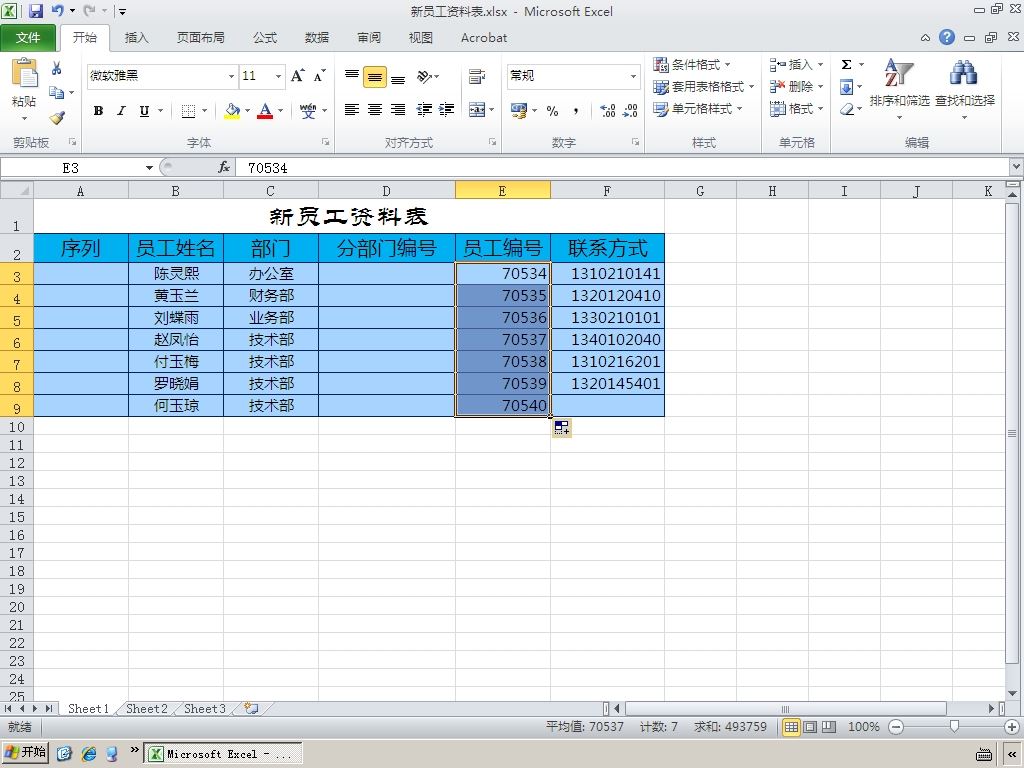This screenshot has width=1024, height=768.
Task: Expand the formula bar
Action: (x=1016, y=168)
